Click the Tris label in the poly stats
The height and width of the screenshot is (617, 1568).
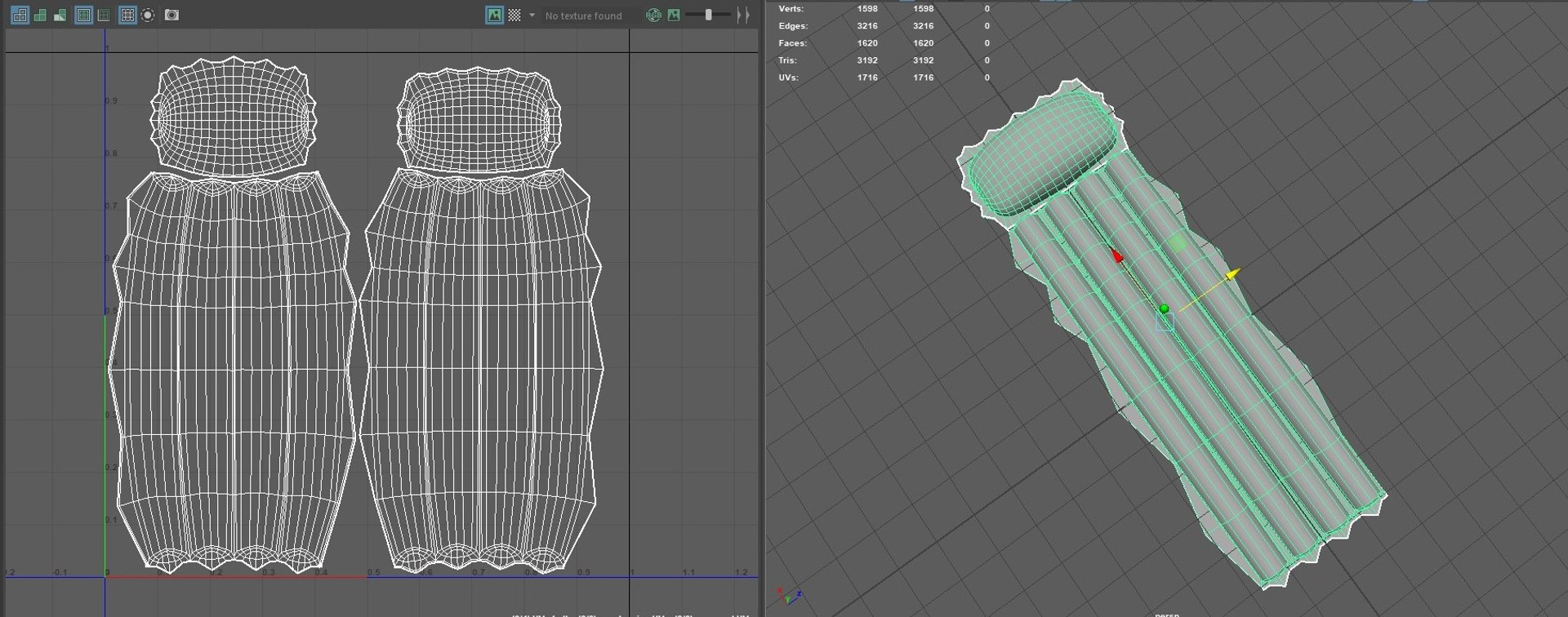[x=787, y=60]
